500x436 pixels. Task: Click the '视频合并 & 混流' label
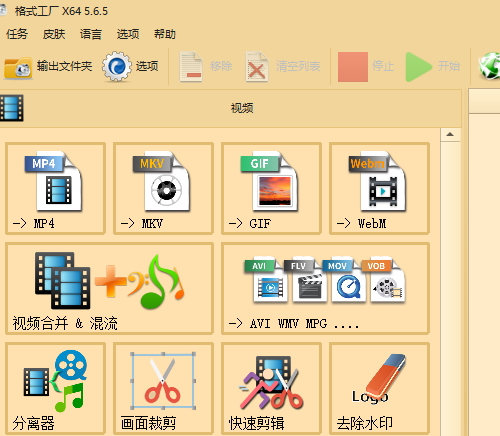pos(65,323)
